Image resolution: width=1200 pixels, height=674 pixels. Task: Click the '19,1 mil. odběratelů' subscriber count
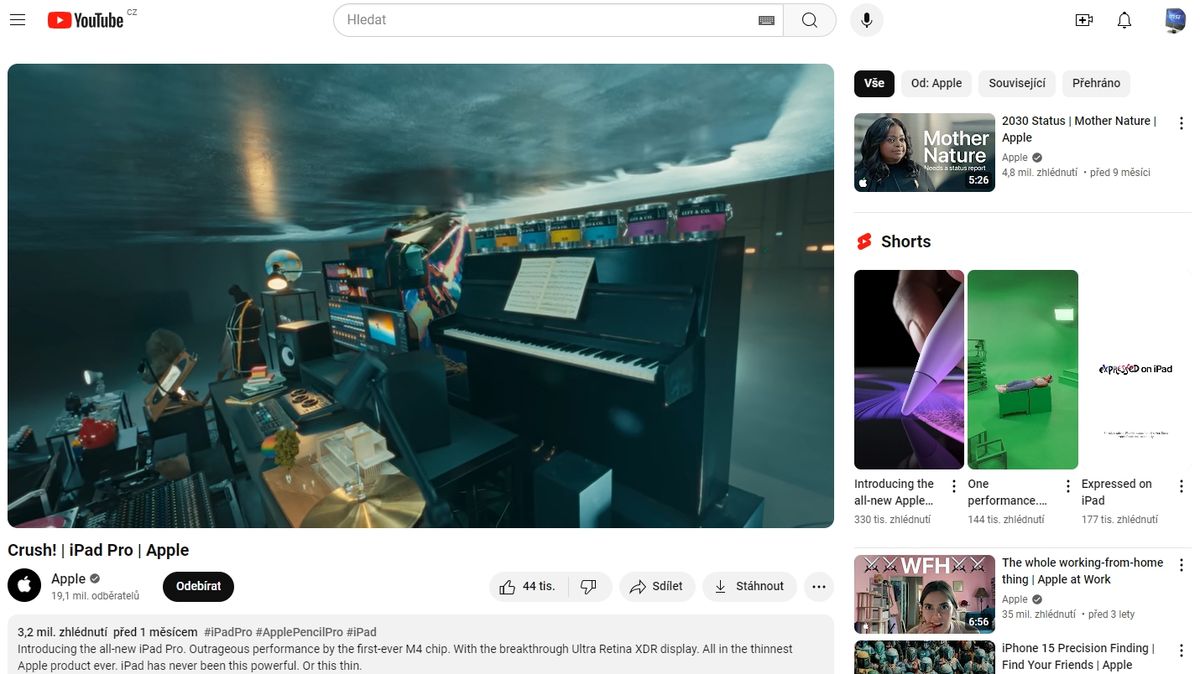(95, 596)
